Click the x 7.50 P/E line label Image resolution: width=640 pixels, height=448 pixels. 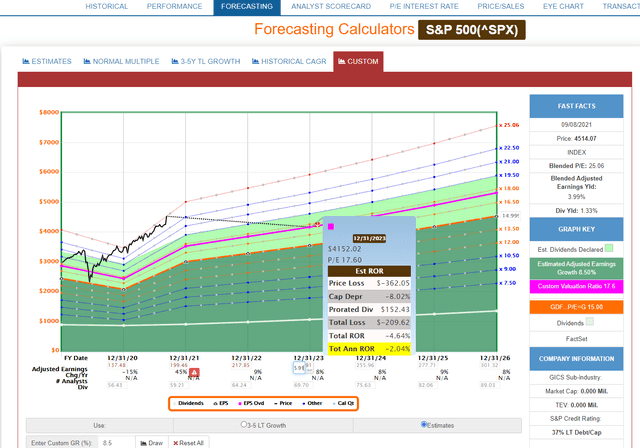(508, 283)
